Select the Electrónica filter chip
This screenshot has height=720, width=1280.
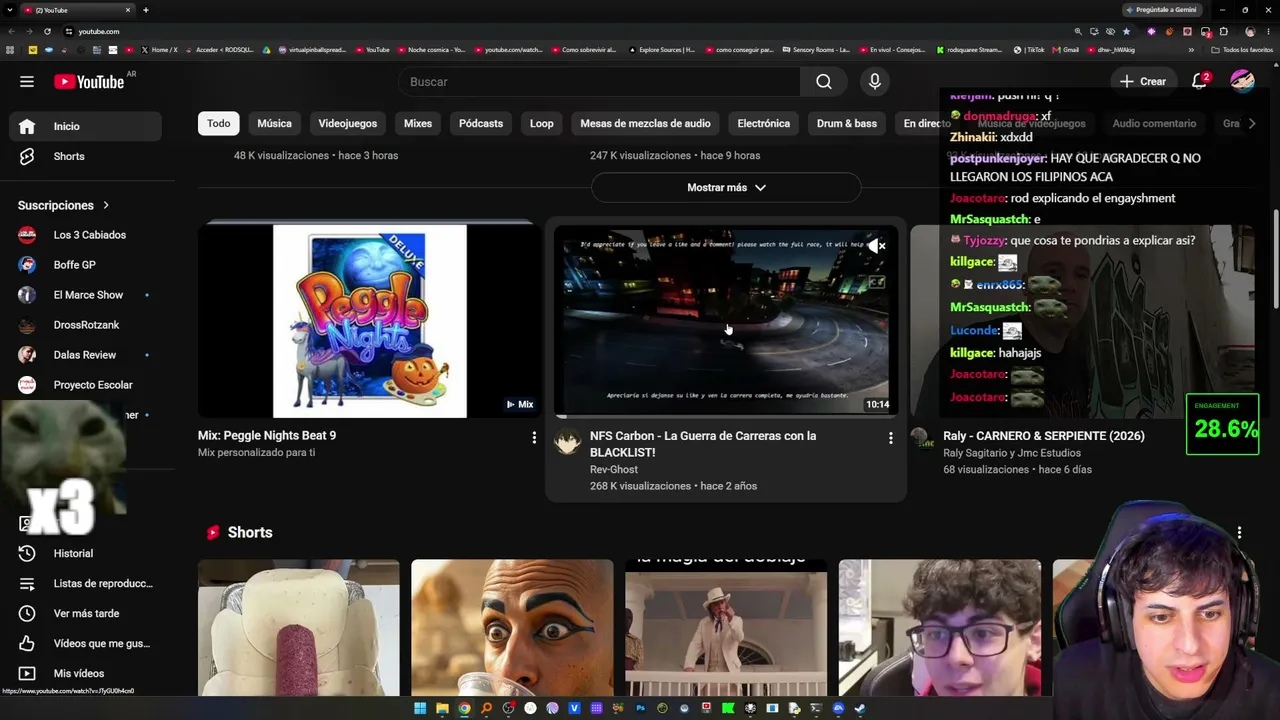(764, 123)
